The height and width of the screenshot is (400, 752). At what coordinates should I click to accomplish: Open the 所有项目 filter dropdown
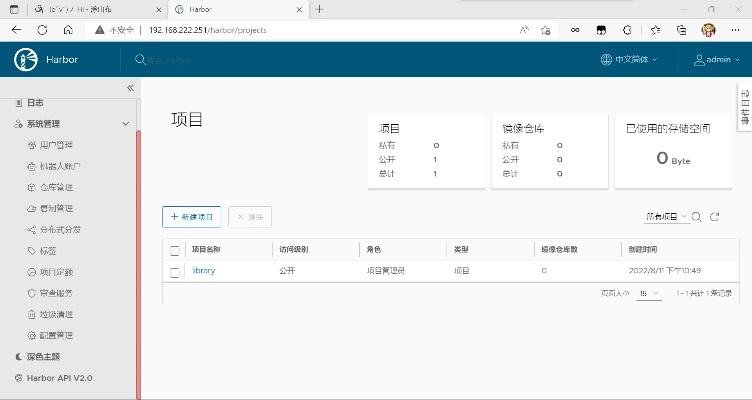[667, 216]
